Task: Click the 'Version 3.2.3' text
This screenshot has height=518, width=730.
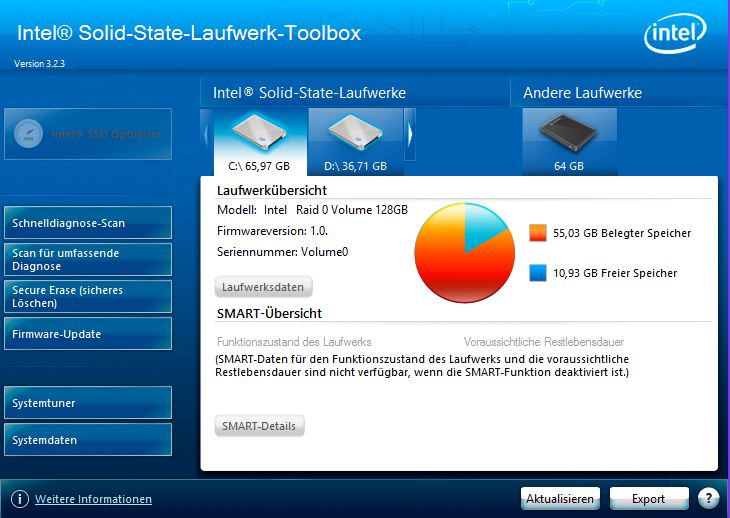Action: [x=39, y=64]
